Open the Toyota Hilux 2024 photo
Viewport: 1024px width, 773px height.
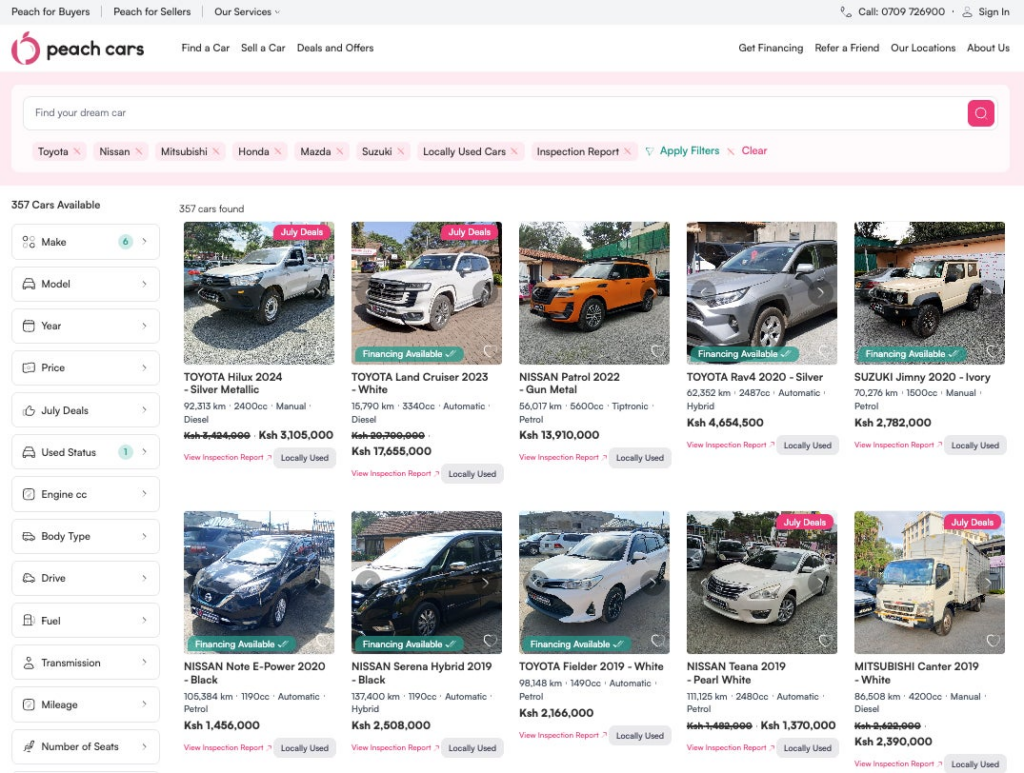[x=259, y=292]
